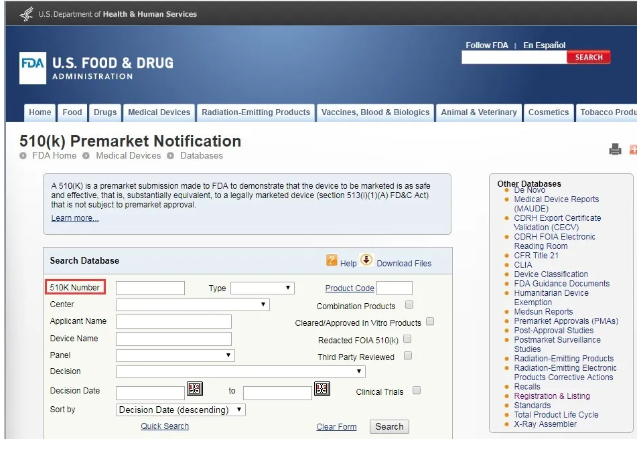
Task: Click the Medical Devices breadcrumb
Action: (128, 156)
